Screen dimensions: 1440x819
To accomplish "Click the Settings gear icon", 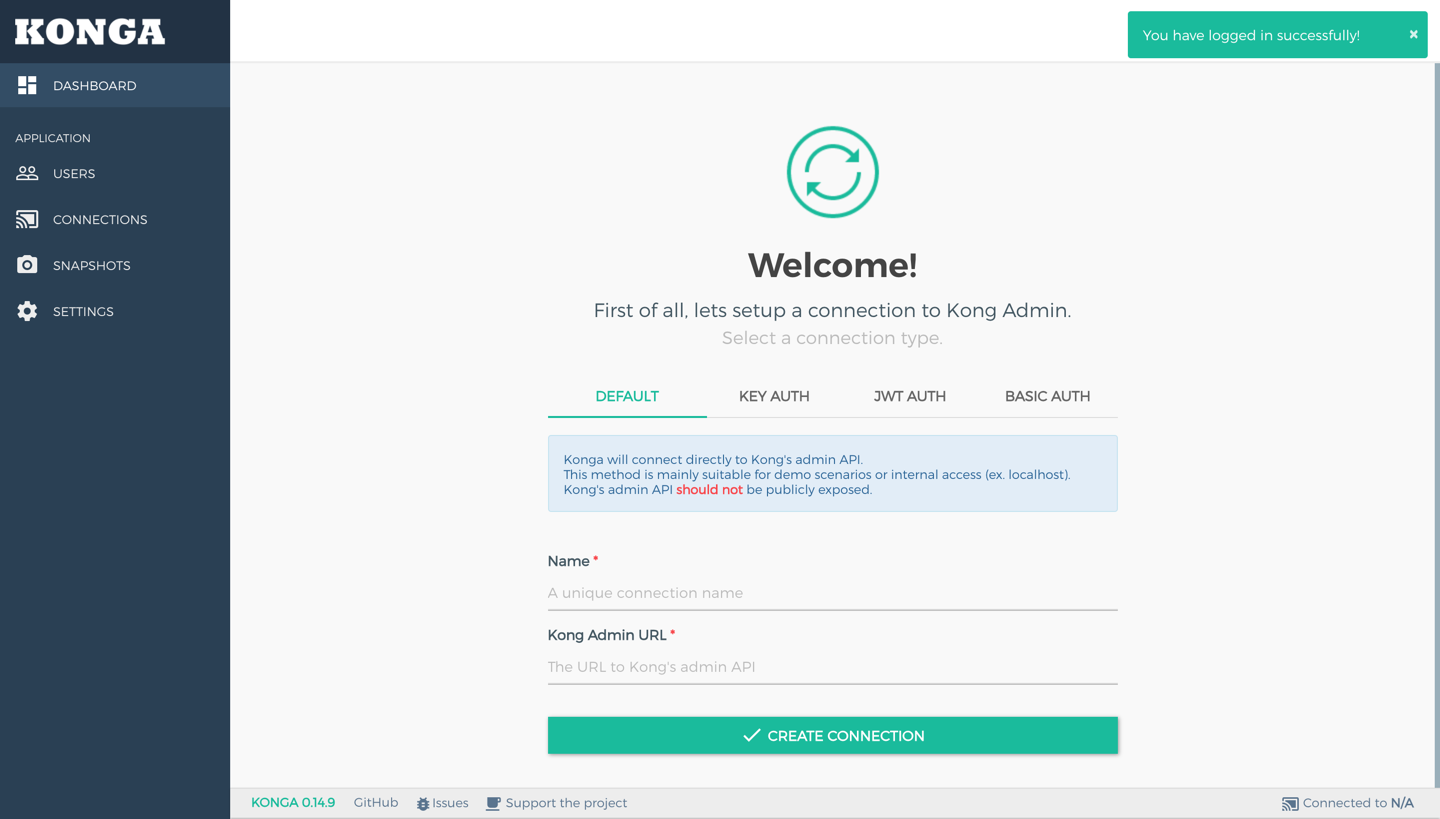I will [27, 311].
